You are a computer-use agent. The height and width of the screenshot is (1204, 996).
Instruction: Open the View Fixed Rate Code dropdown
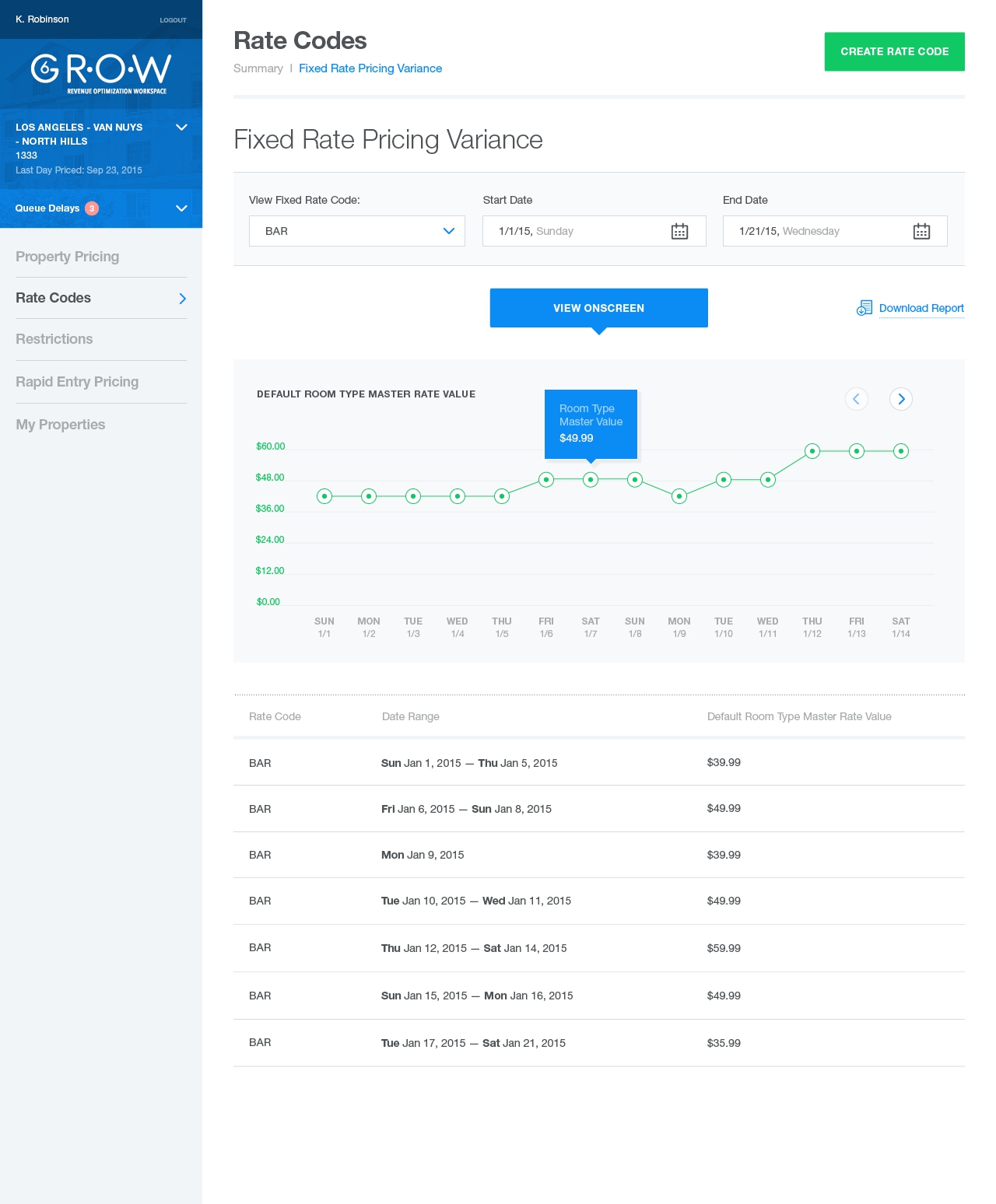coord(356,231)
